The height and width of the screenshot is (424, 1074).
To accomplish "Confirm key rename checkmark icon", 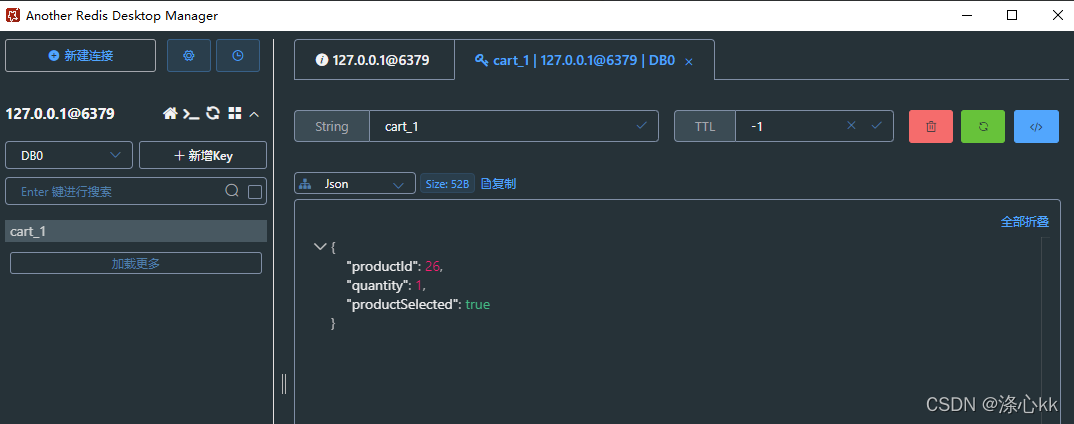I will click(642, 125).
